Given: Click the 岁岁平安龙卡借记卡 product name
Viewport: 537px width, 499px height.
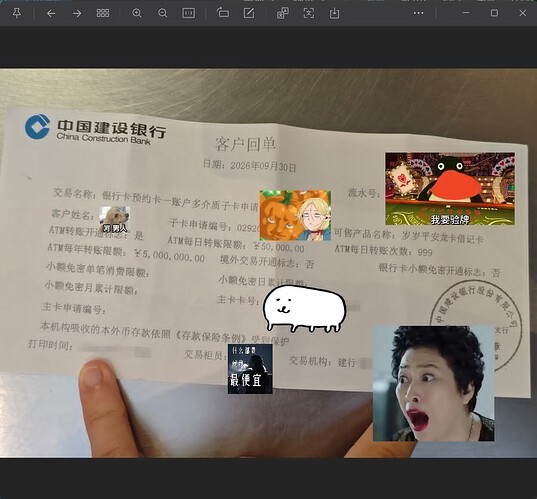Looking at the screenshot, I should pyautogui.click(x=442, y=237).
